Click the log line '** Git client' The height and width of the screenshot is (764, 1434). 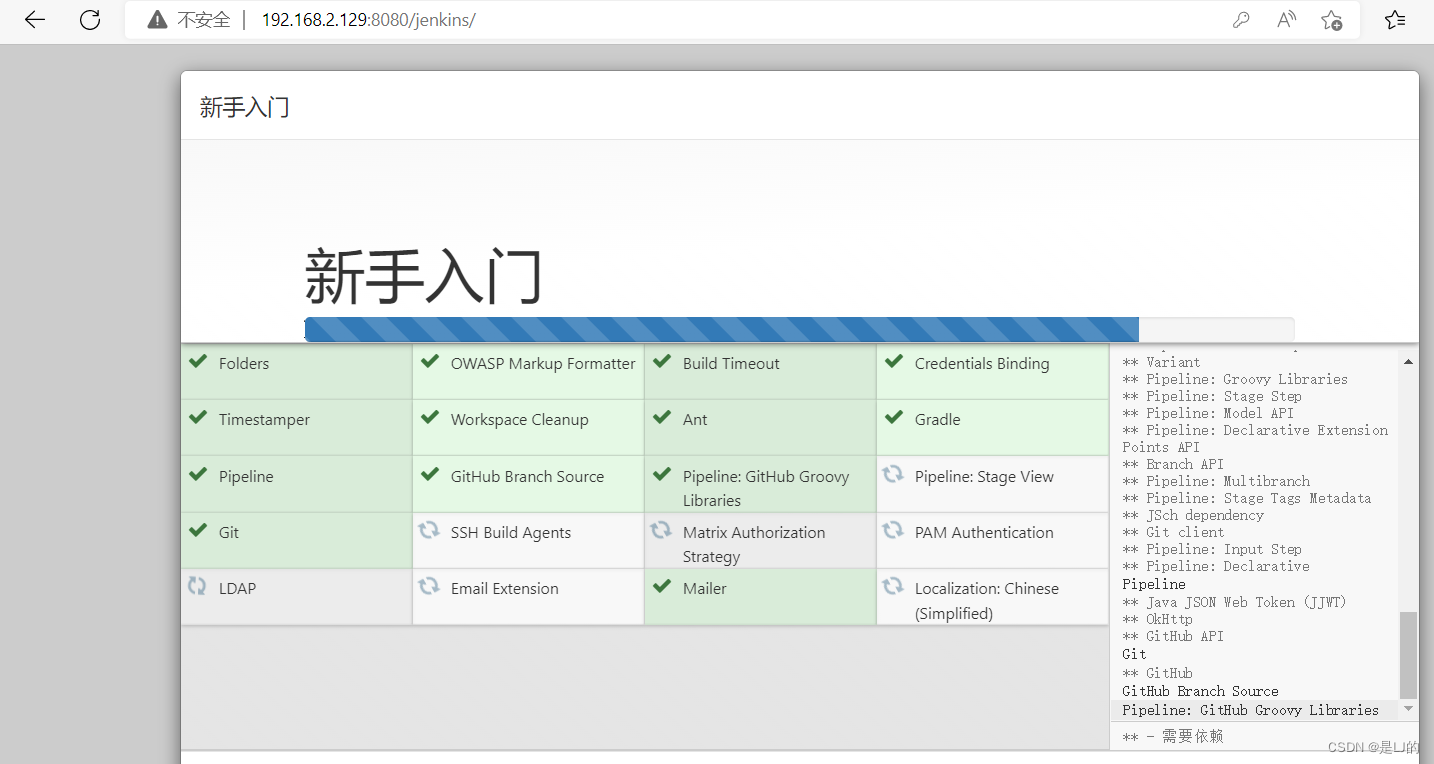tap(1173, 532)
